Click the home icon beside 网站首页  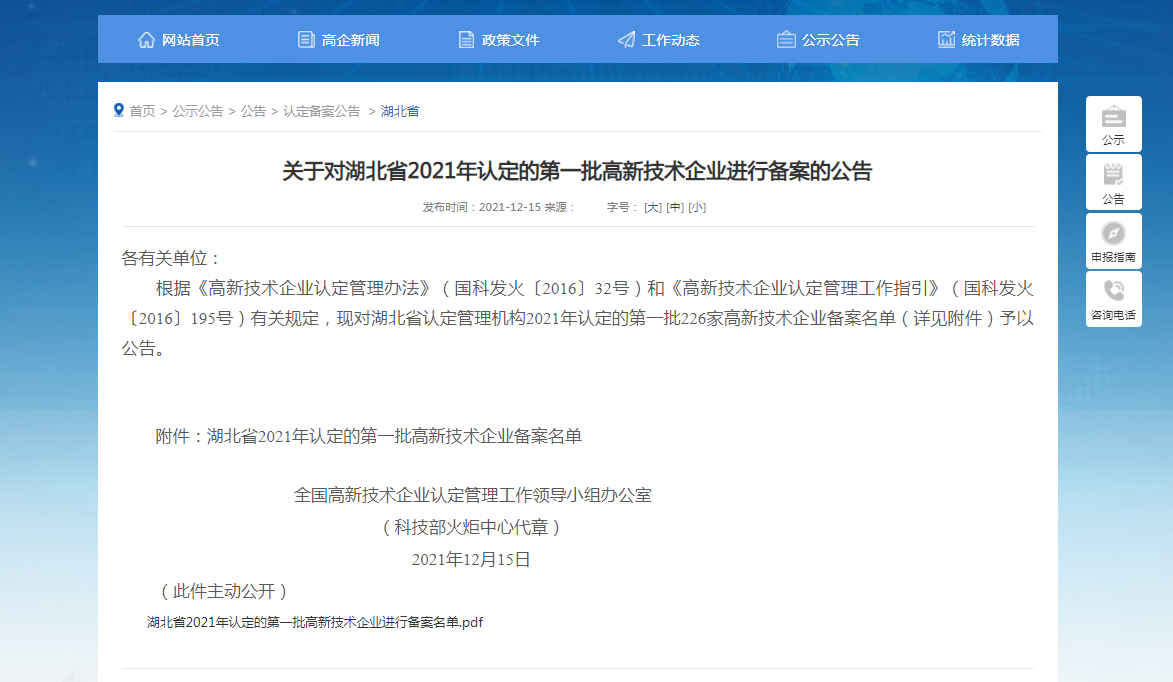click(x=146, y=40)
